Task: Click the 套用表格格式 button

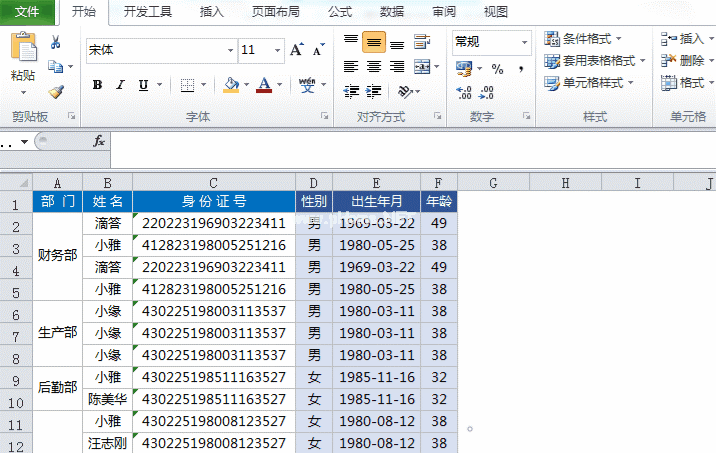Action: click(x=594, y=60)
